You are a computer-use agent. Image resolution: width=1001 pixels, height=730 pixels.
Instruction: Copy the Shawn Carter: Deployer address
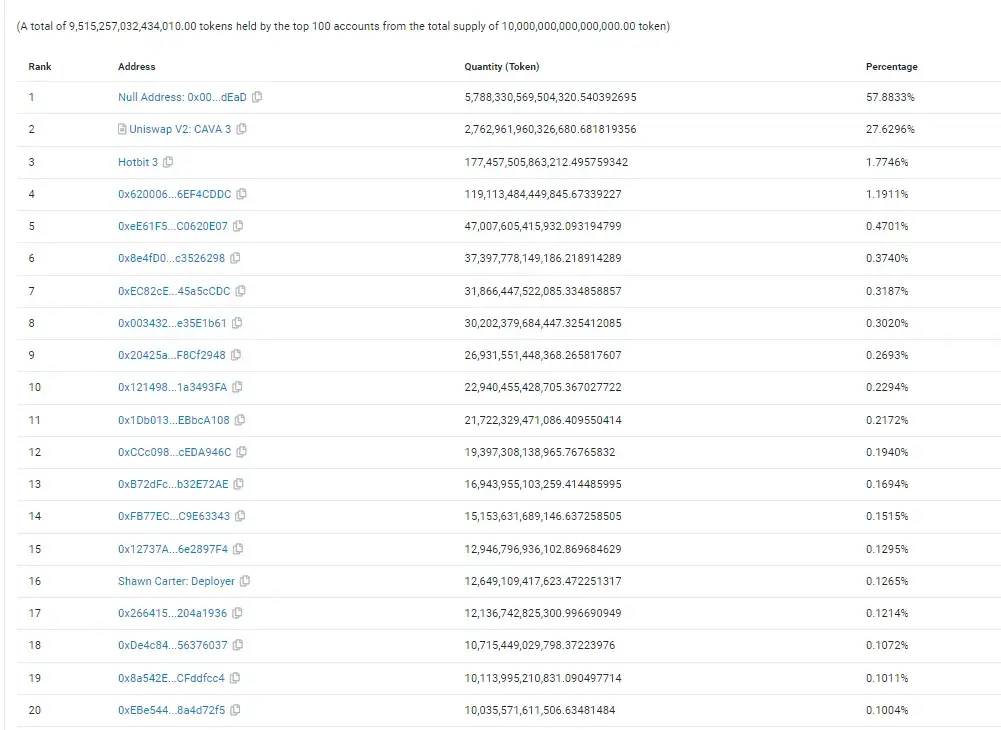coord(245,581)
